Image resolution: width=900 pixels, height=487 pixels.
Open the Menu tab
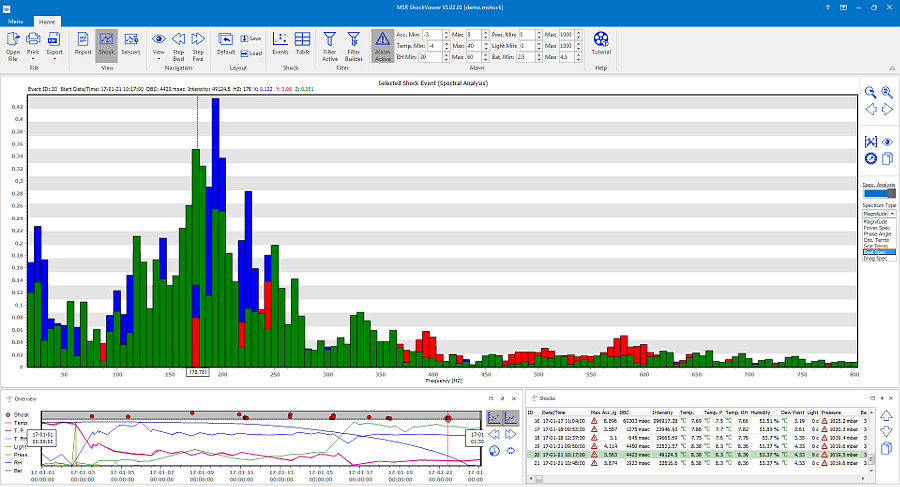pyautogui.click(x=14, y=20)
